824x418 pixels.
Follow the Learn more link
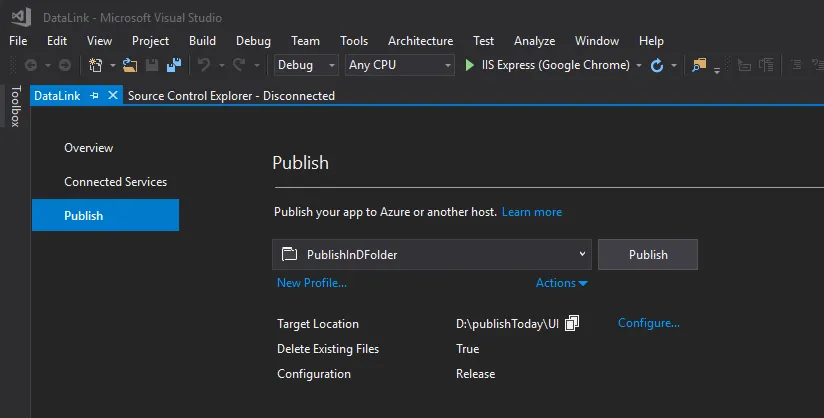[531, 212]
